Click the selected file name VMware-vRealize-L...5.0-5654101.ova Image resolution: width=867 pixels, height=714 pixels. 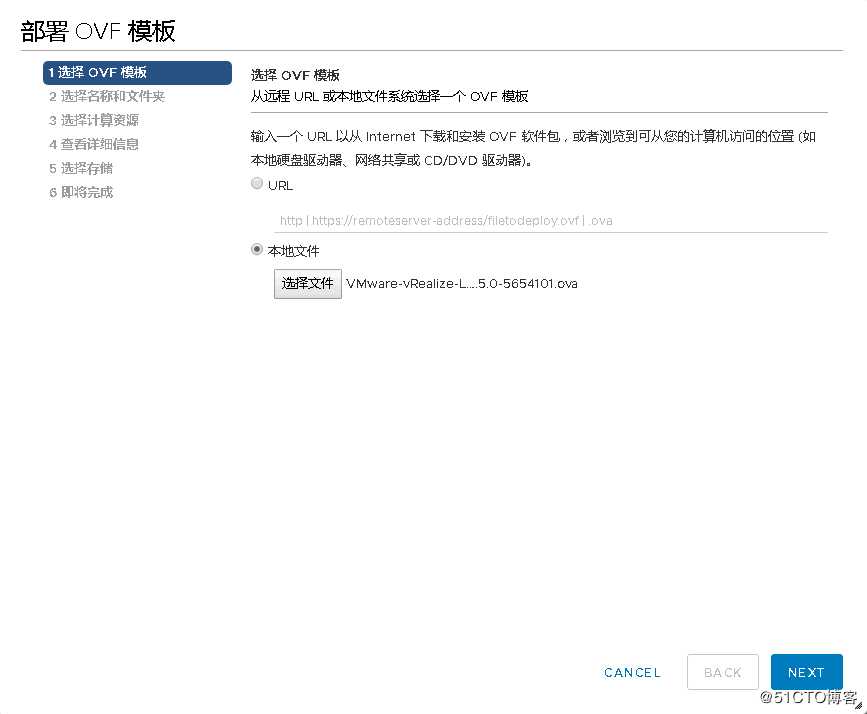coord(462,284)
